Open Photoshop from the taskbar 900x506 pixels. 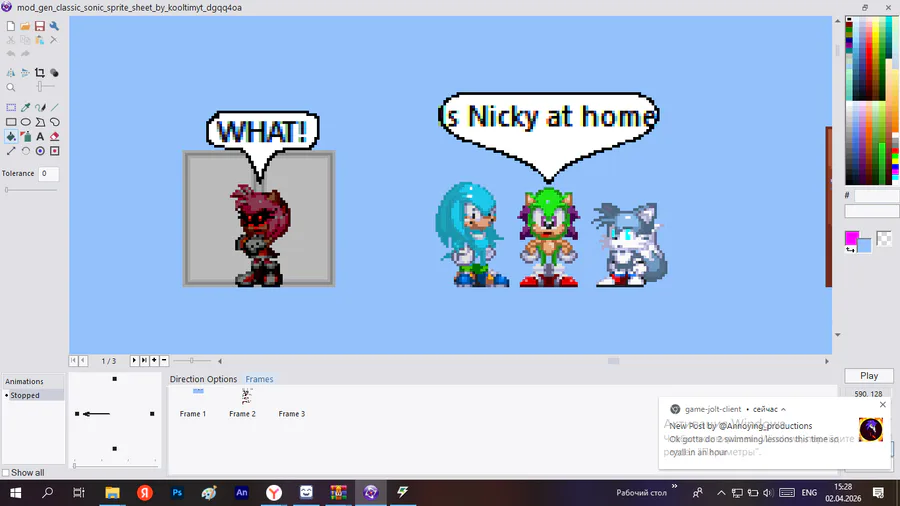[177, 492]
